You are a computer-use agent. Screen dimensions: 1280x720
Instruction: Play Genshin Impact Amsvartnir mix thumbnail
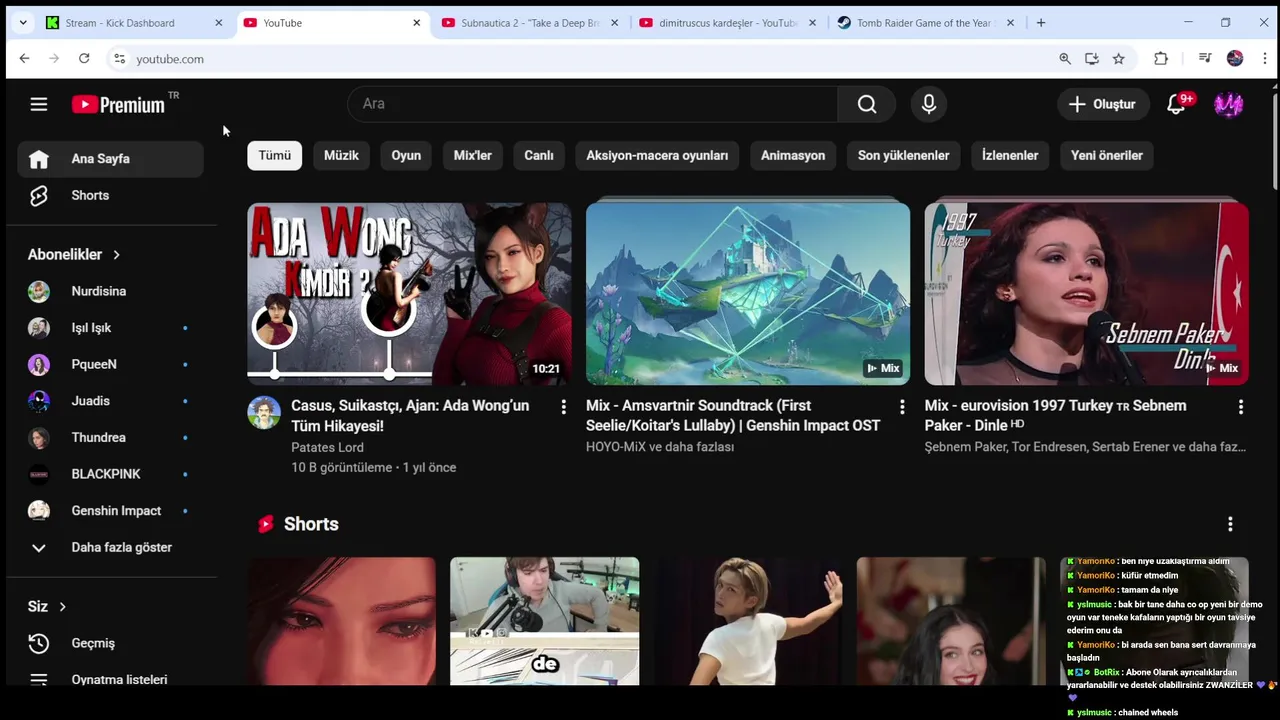tap(748, 294)
